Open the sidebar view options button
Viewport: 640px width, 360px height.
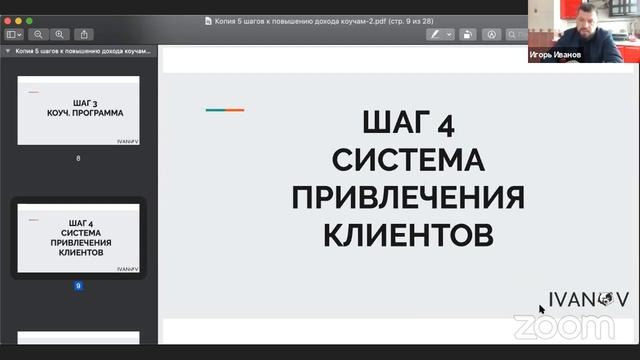click(14, 35)
